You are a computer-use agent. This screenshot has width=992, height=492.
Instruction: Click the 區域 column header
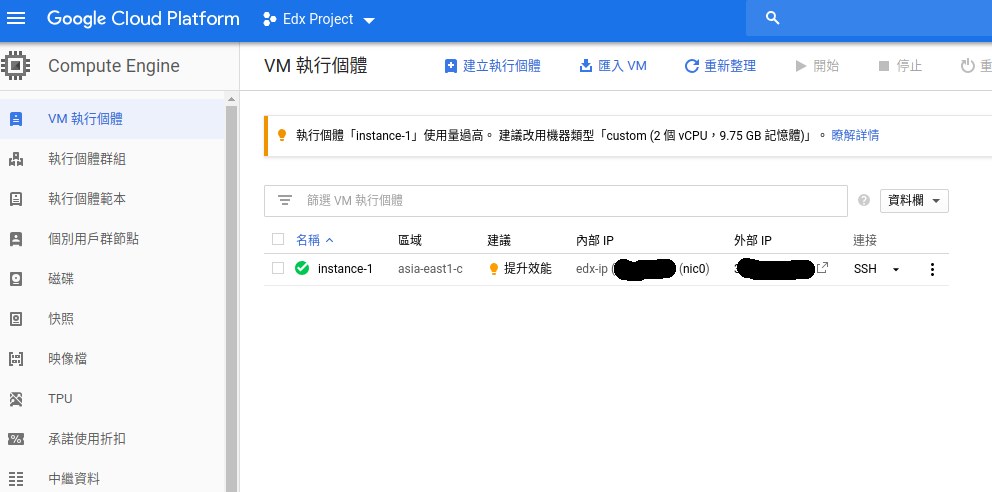pos(410,240)
